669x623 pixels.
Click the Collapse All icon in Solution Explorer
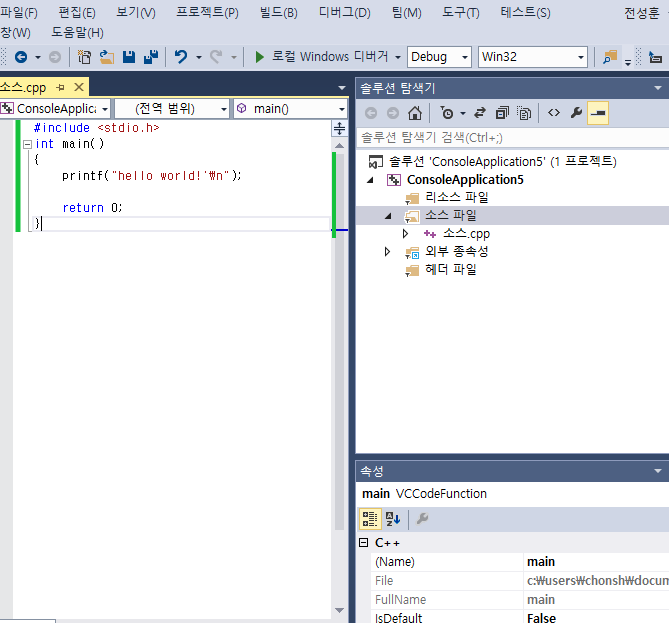(x=502, y=113)
